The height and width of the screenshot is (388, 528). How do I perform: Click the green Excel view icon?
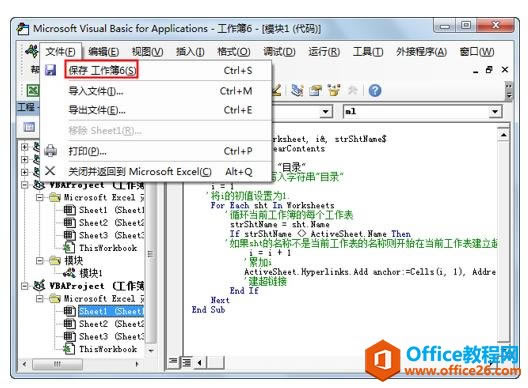(33, 91)
